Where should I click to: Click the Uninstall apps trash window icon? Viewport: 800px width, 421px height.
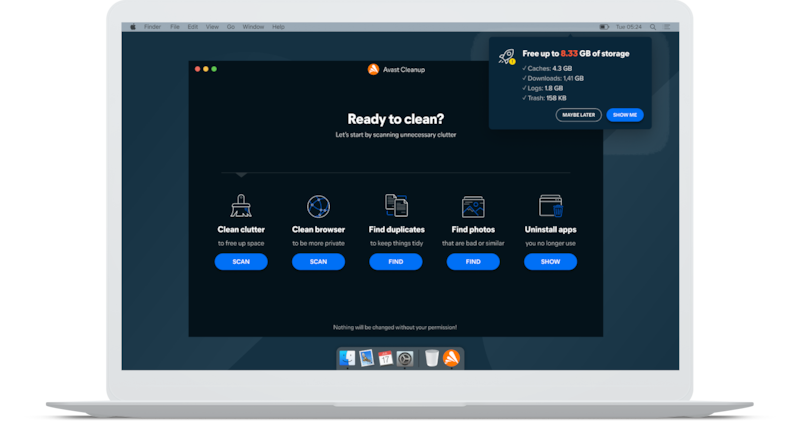[551, 206]
